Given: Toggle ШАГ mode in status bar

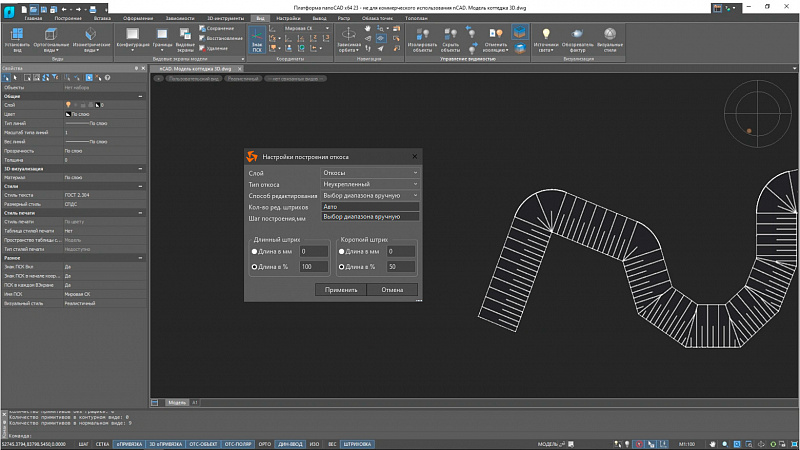Looking at the screenshot, I should click(x=83, y=444).
